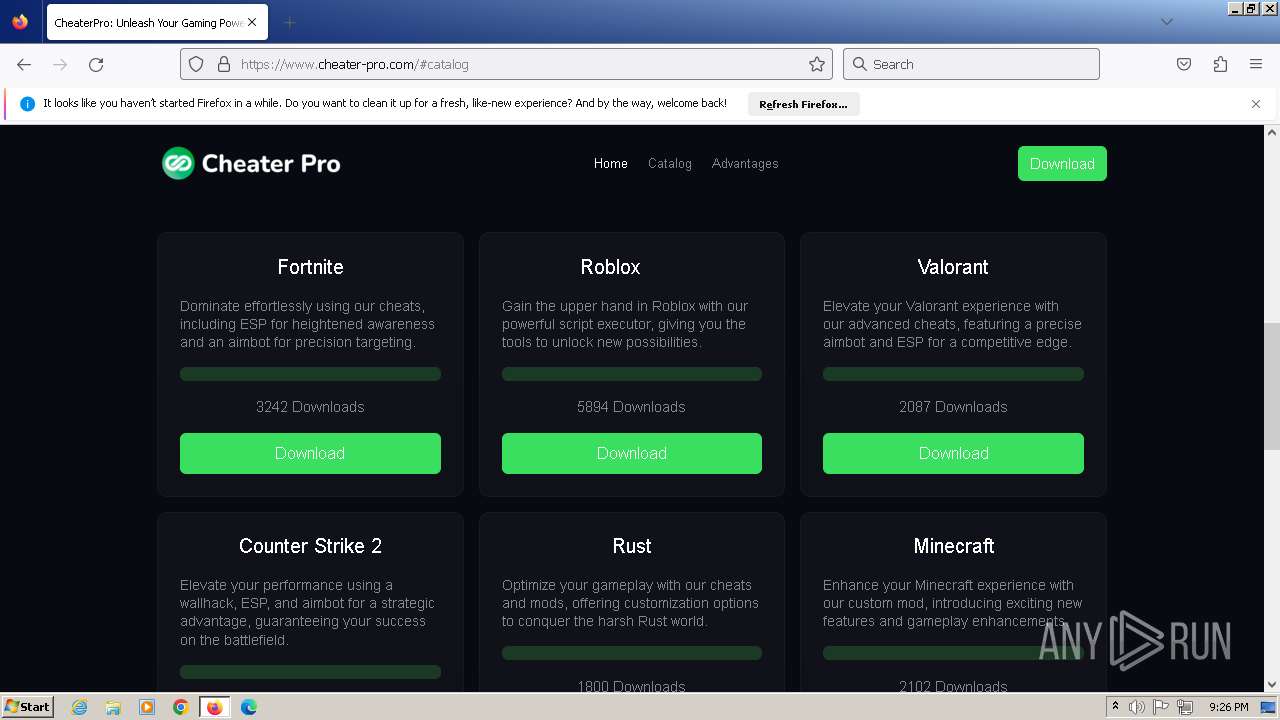Click the 2087 Downloads text
Image resolution: width=1280 pixels, height=720 pixels.
click(953, 407)
